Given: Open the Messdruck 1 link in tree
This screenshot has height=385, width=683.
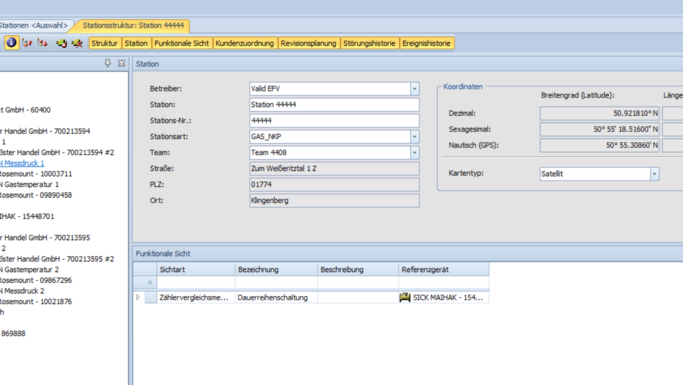Looking at the screenshot, I should [x=22, y=163].
